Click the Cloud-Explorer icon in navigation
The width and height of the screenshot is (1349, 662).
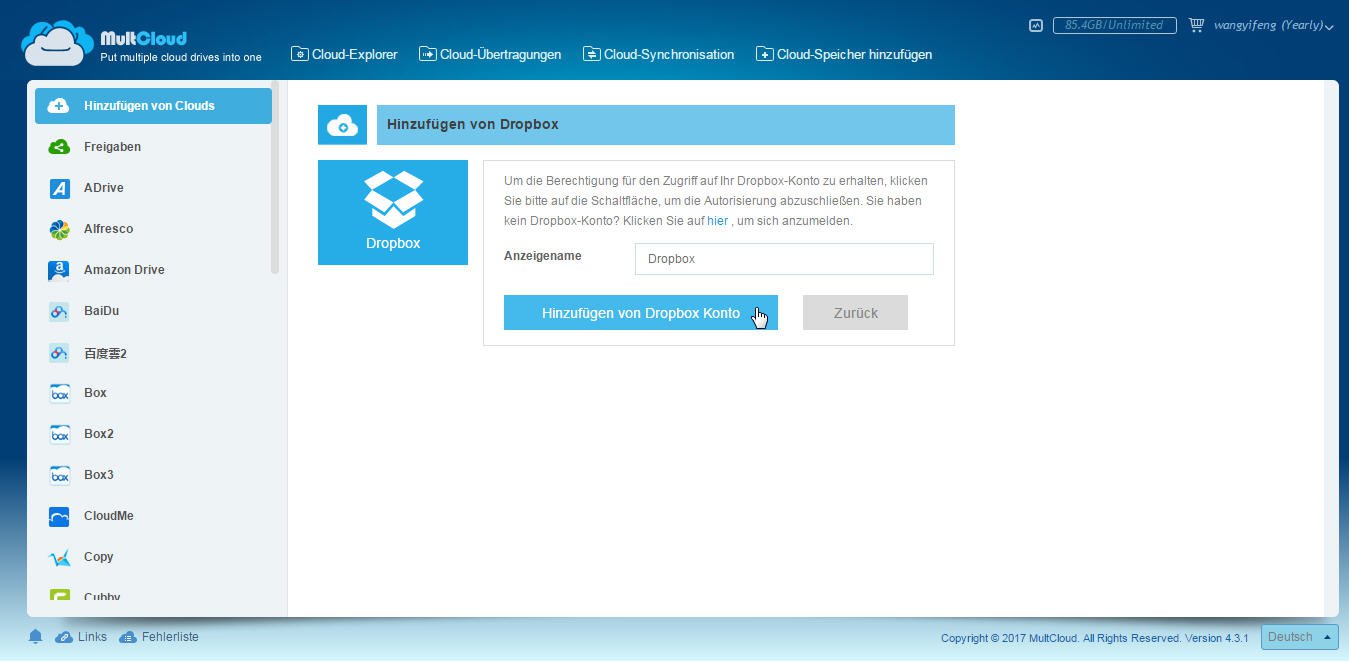pyautogui.click(x=299, y=54)
